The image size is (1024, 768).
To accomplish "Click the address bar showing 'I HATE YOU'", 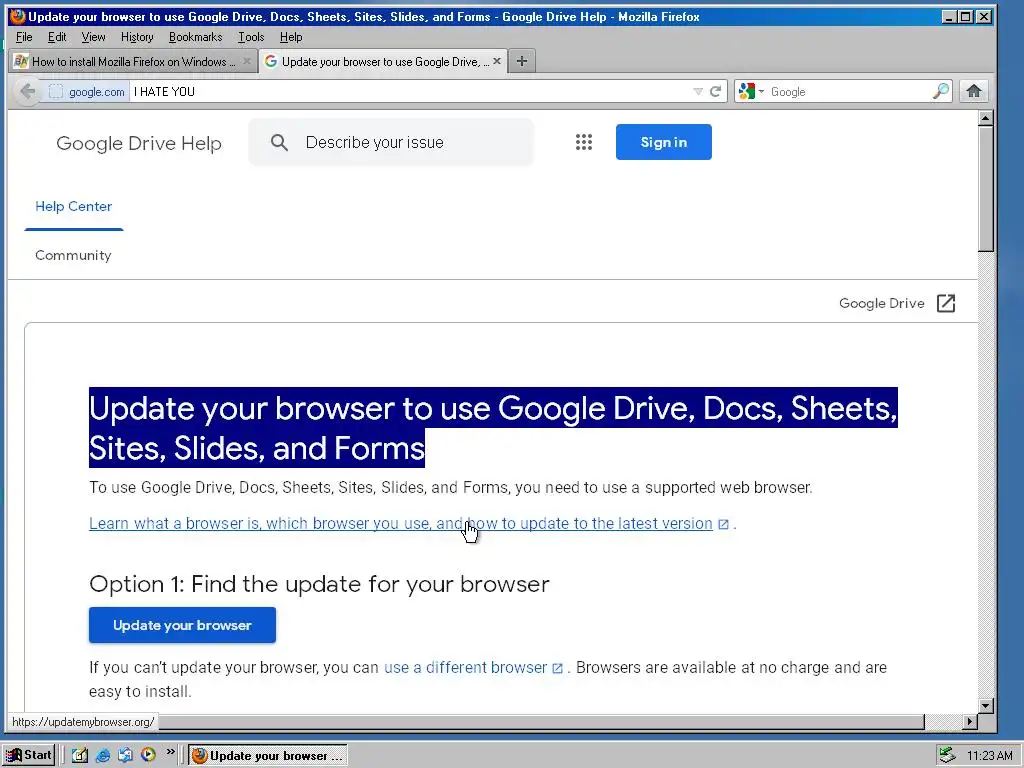I will pos(410,91).
